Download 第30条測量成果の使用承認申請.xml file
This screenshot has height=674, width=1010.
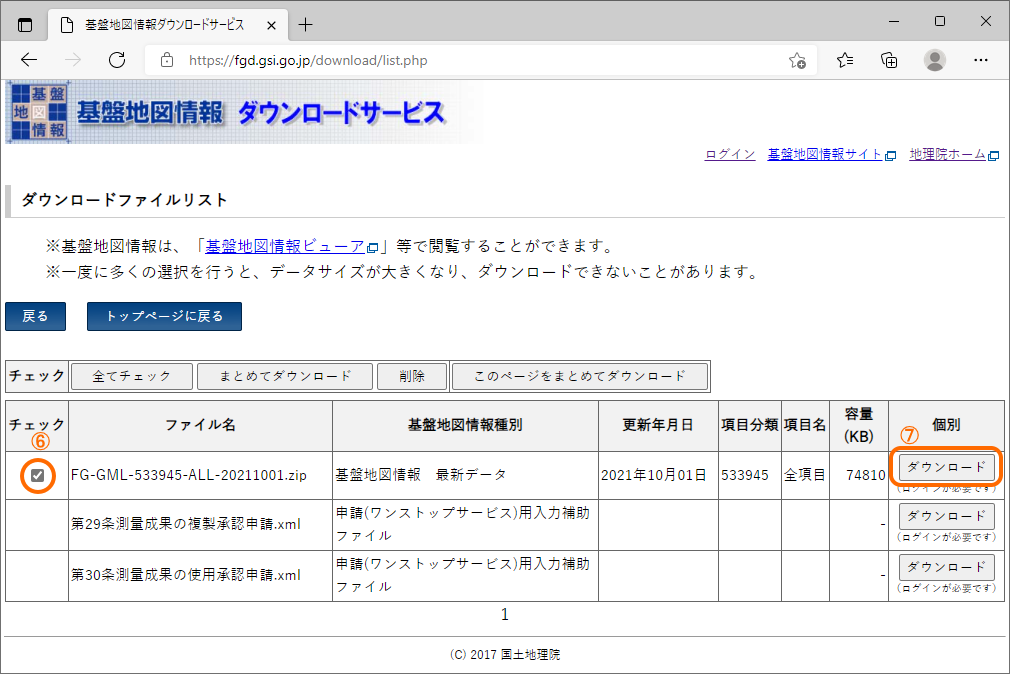pyautogui.click(x=946, y=567)
